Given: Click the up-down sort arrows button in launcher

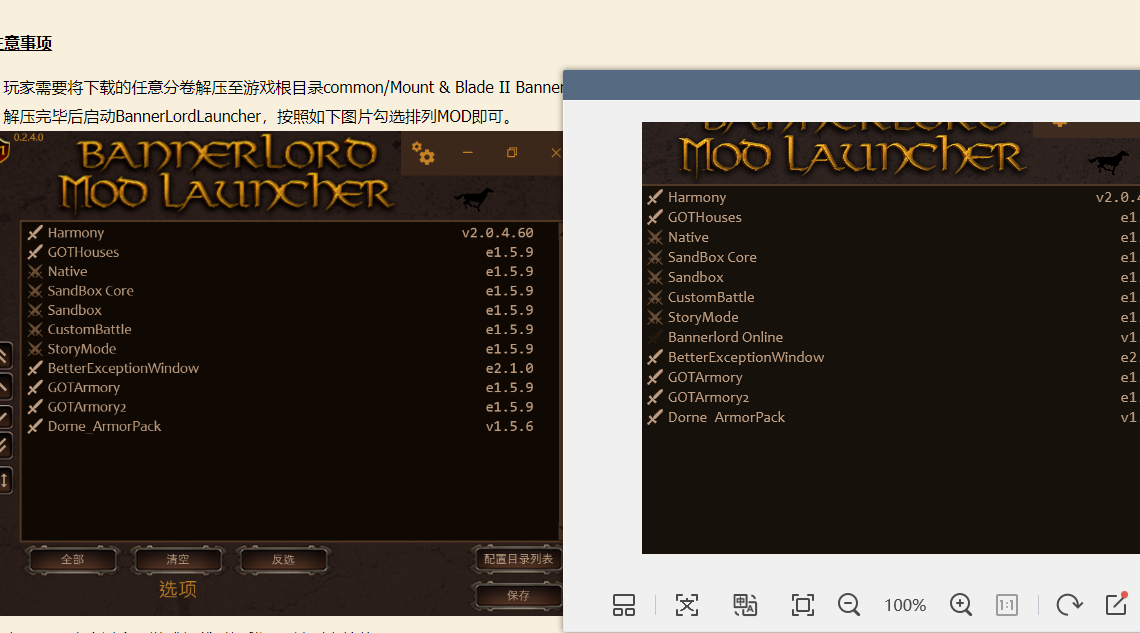Looking at the screenshot, I should 4,480.
